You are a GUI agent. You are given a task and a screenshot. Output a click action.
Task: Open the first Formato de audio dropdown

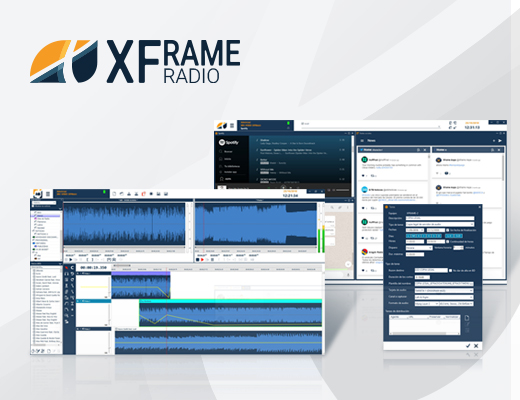427,304
